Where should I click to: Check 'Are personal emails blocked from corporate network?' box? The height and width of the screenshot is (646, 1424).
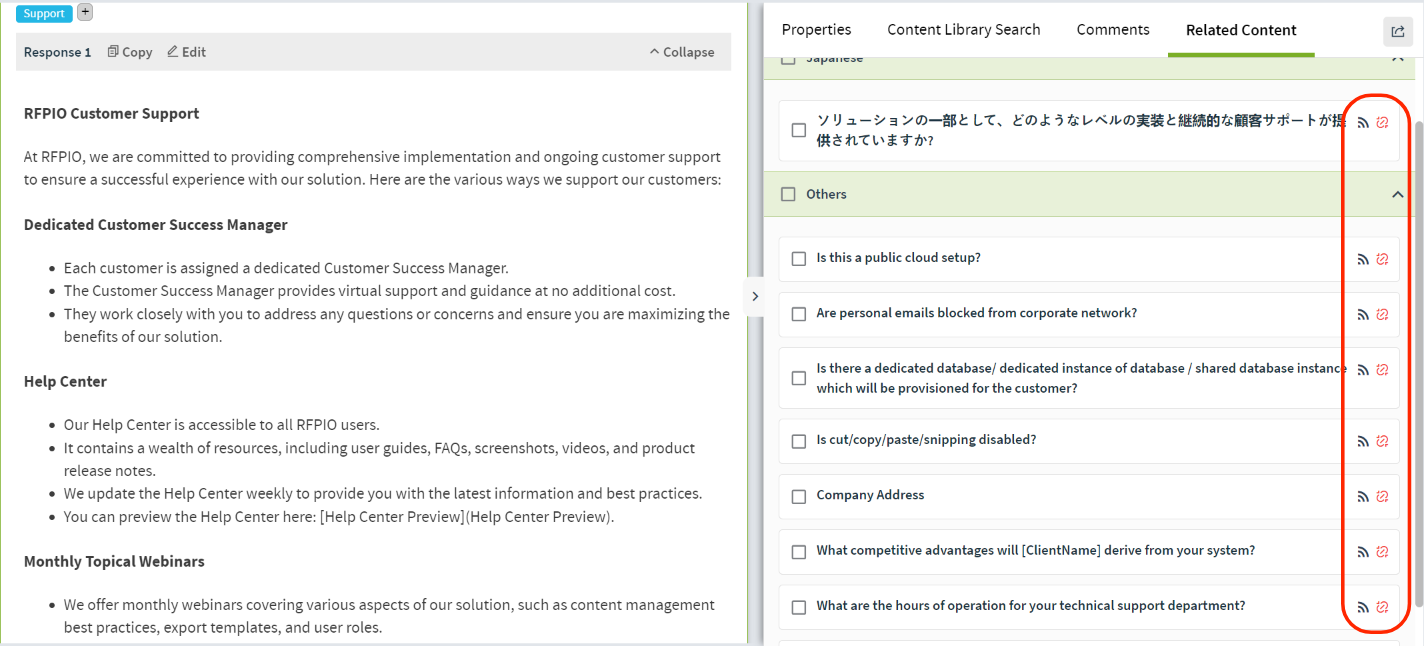799,314
